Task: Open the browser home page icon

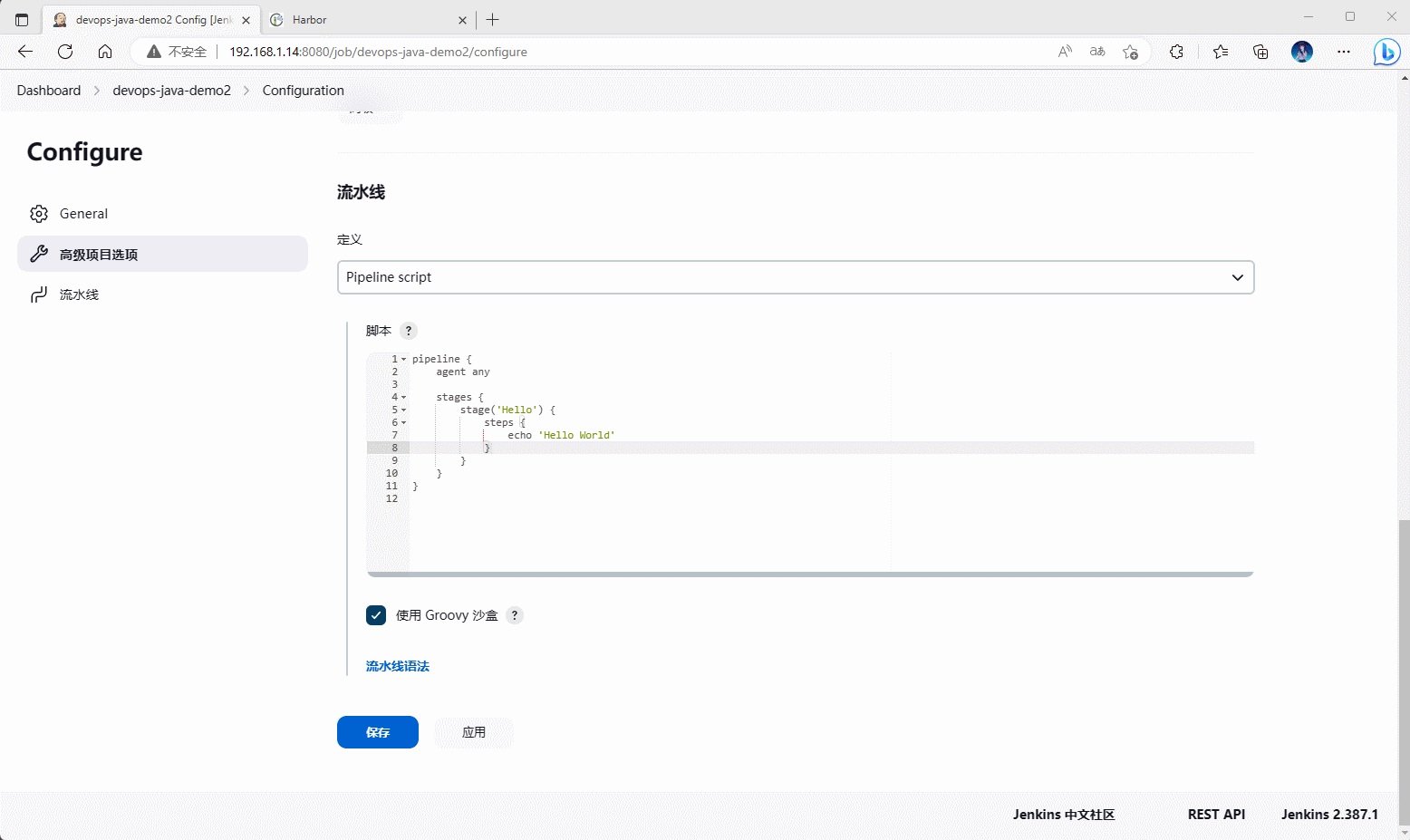Action: pos(105,52)
